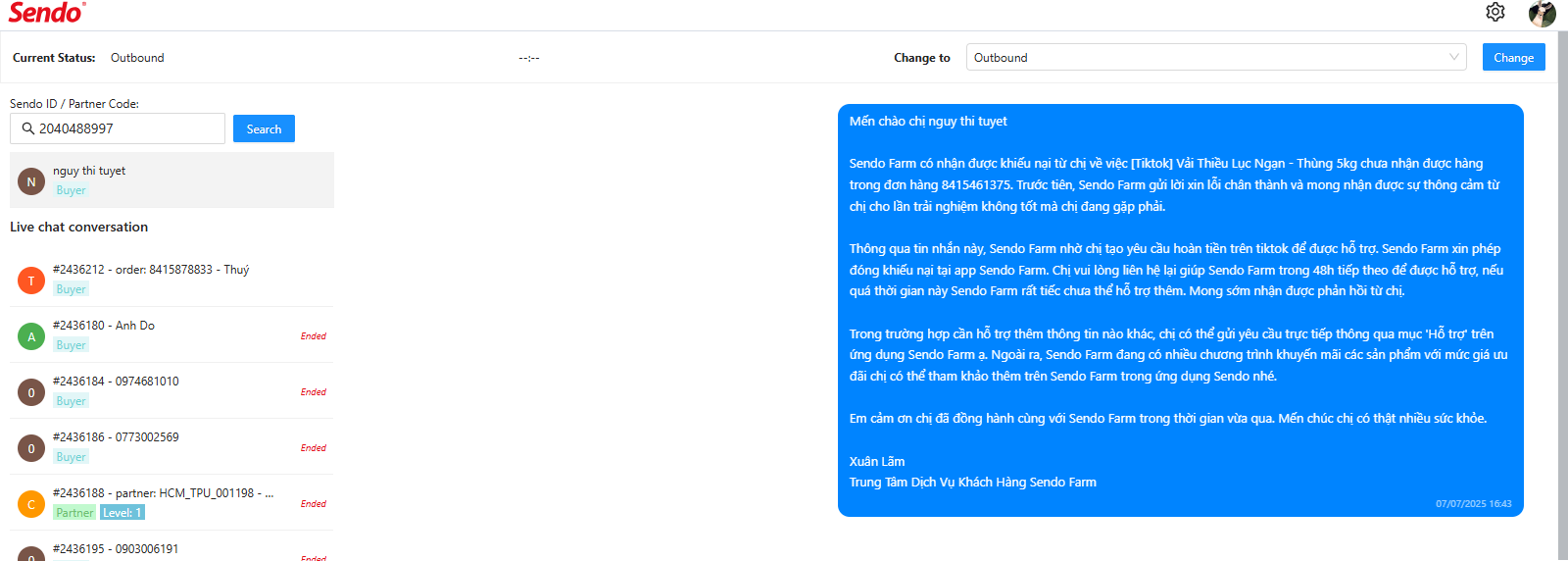This screenshot has width=1568, height=561.
Task: Select the brown N avatar of nguy thi tuyet
Action: (x=31, y=181)
